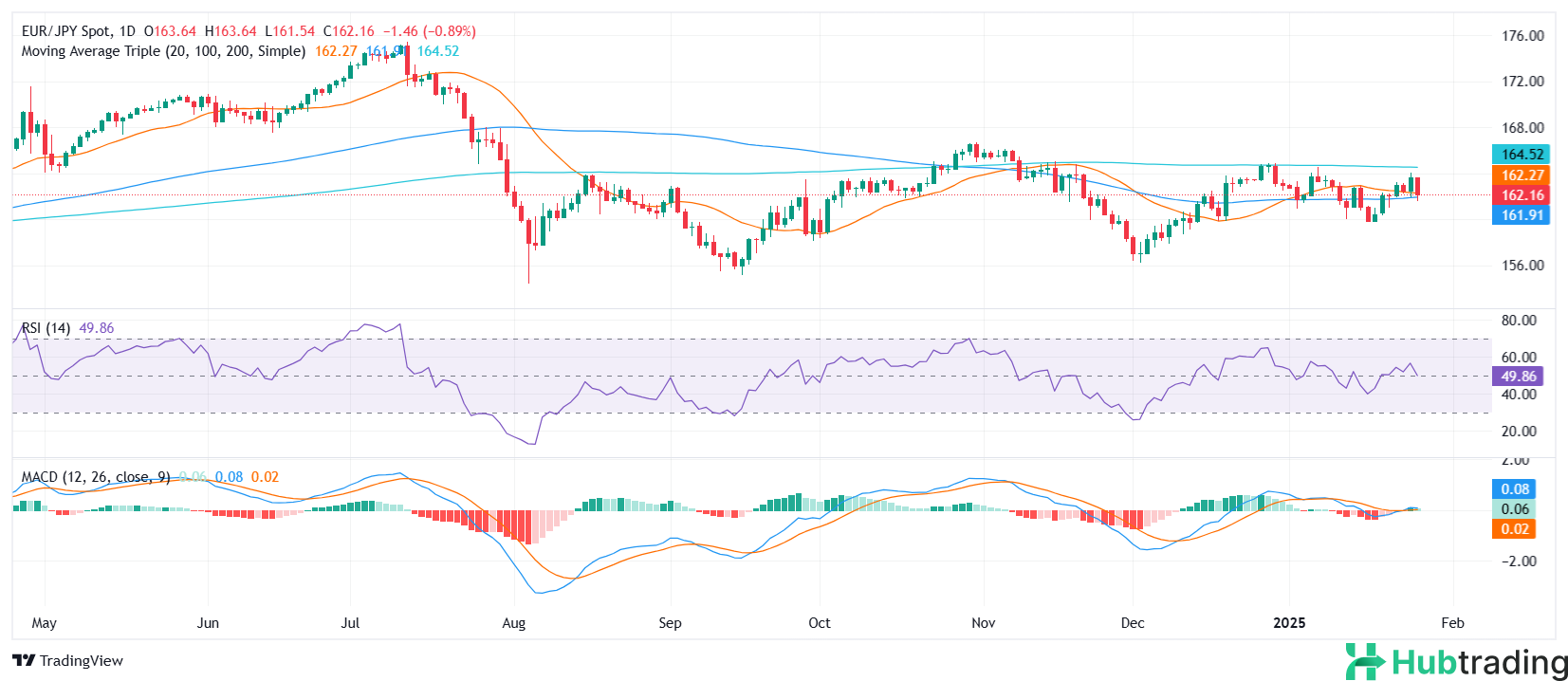Select the MACD (12, 26, close, 9) label
Viewport: 1568px width, 681px height.
tap(96, 477)
